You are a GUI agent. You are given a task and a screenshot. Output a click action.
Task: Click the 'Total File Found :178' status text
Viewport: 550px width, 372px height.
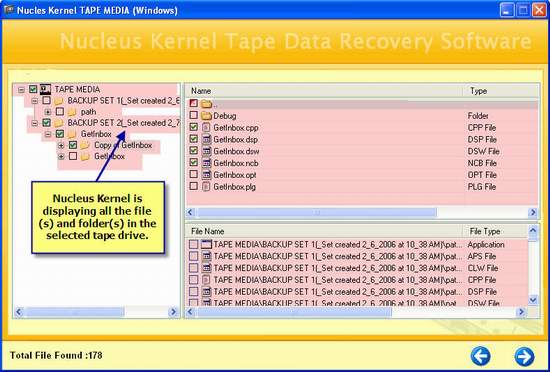56,355
